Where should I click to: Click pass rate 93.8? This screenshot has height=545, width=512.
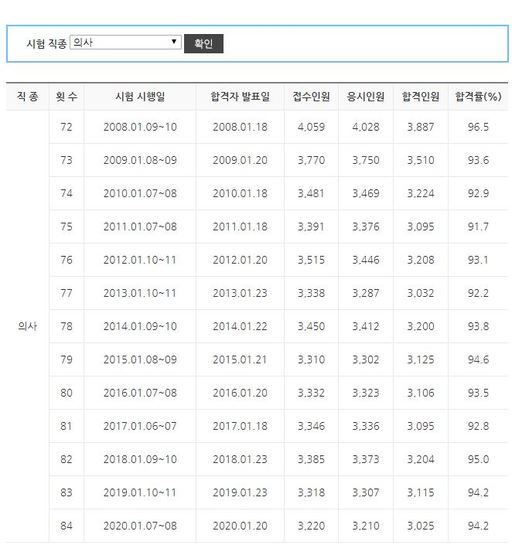pos(478,326)
